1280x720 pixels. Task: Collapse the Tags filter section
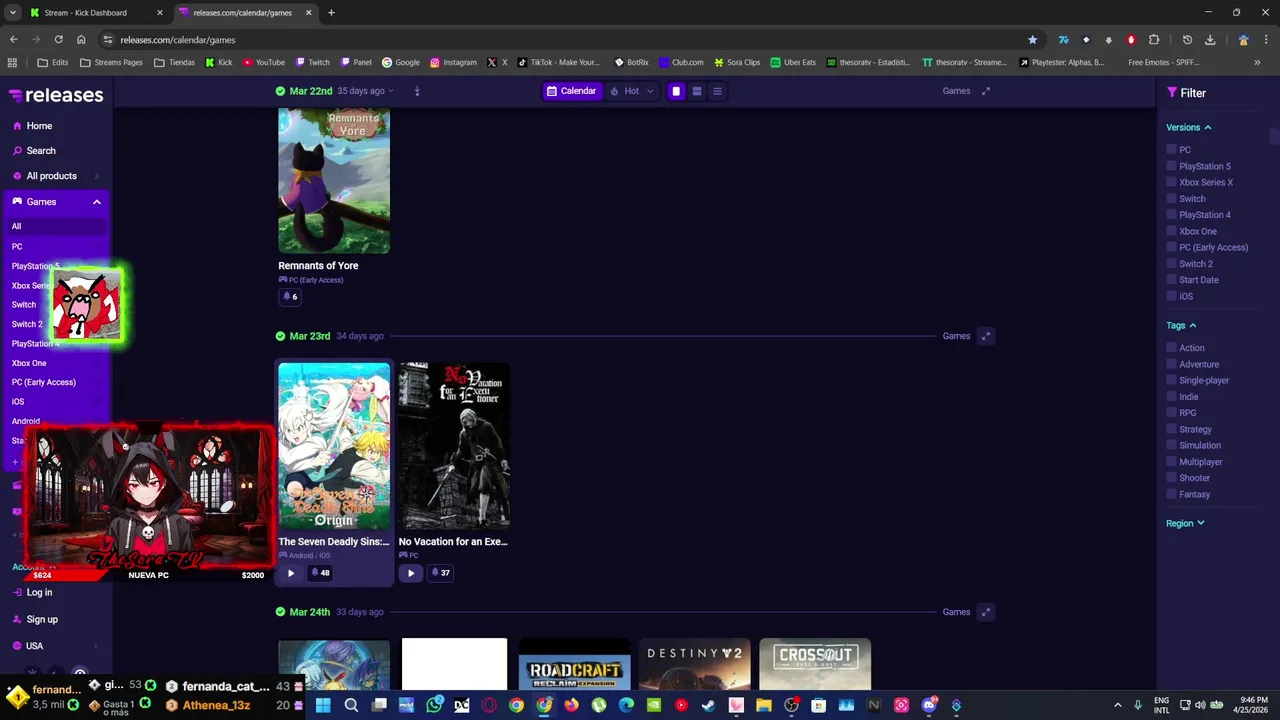coord(1181,326)
